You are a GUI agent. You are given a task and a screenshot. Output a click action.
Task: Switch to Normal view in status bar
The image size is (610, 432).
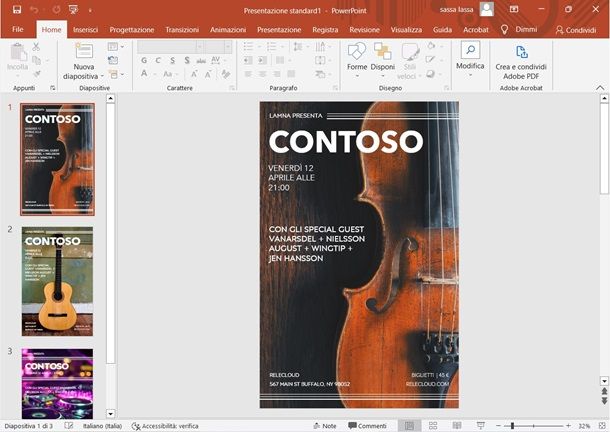tap(411, 425)
